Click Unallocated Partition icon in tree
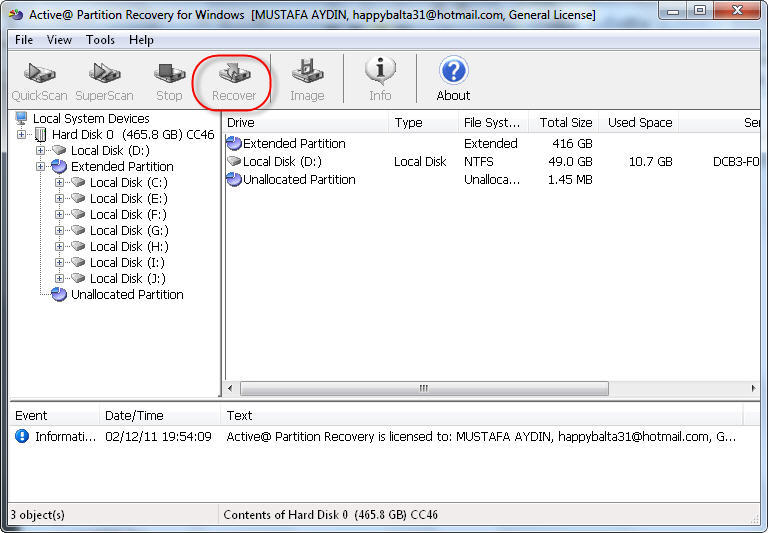This screenshot has height=533, width=768. 59,294
